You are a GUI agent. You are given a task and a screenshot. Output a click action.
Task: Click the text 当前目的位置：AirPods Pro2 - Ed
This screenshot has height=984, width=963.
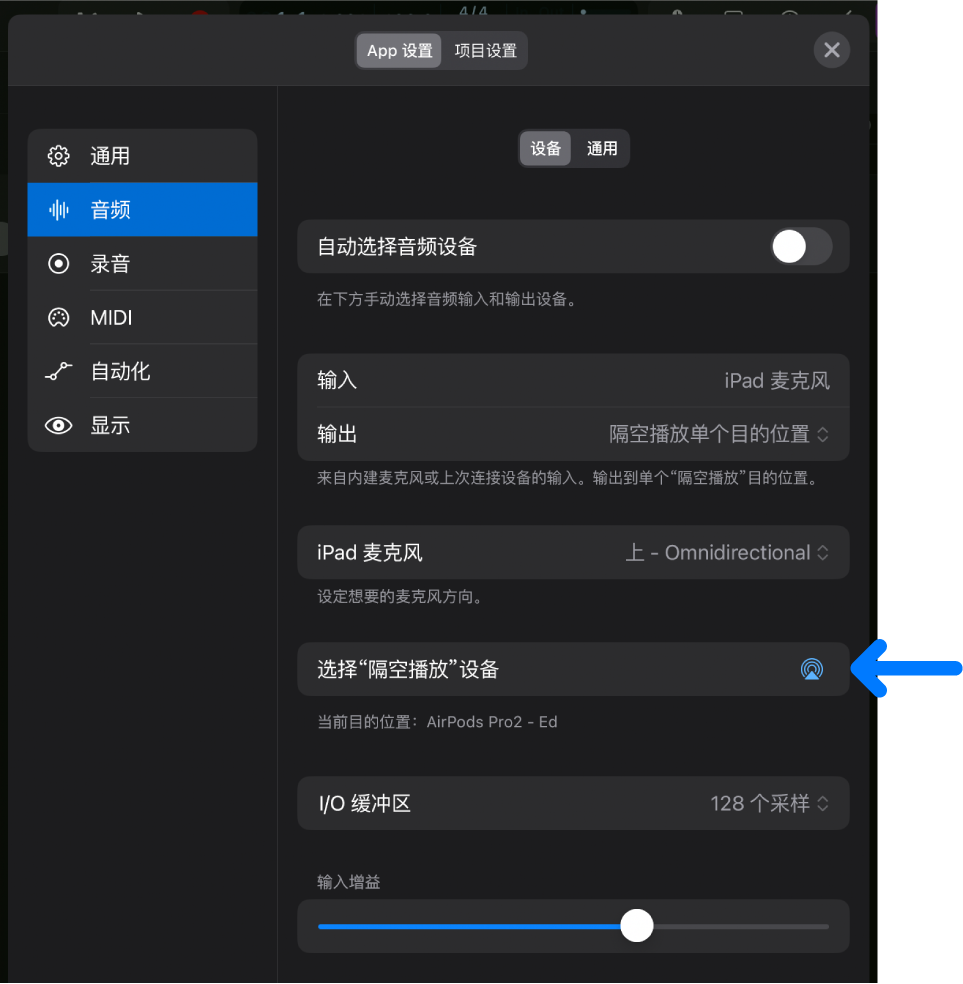(x=437, y=722)
